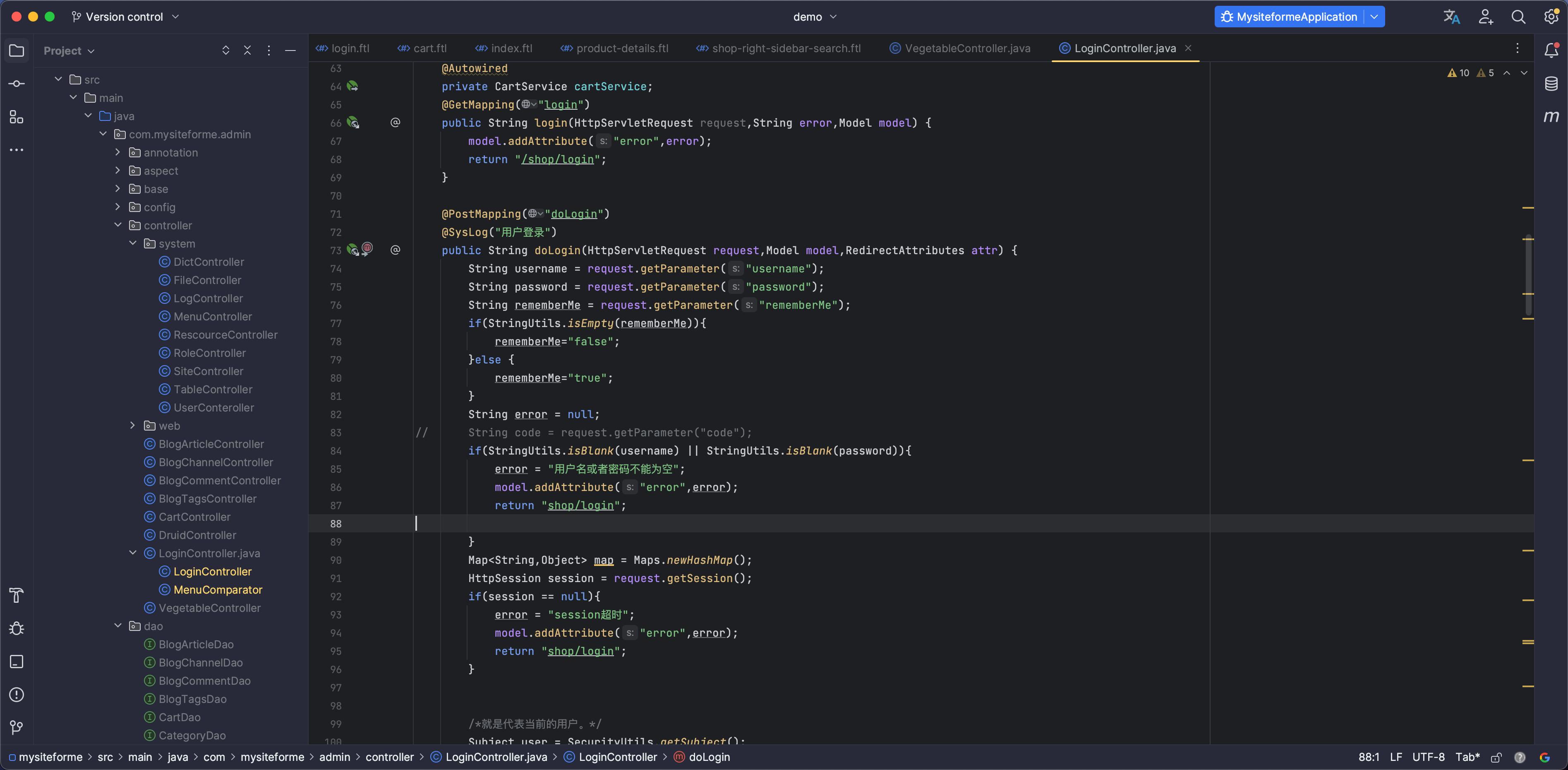Click the Search Everywhere magnifier icon

(1518, 17)
